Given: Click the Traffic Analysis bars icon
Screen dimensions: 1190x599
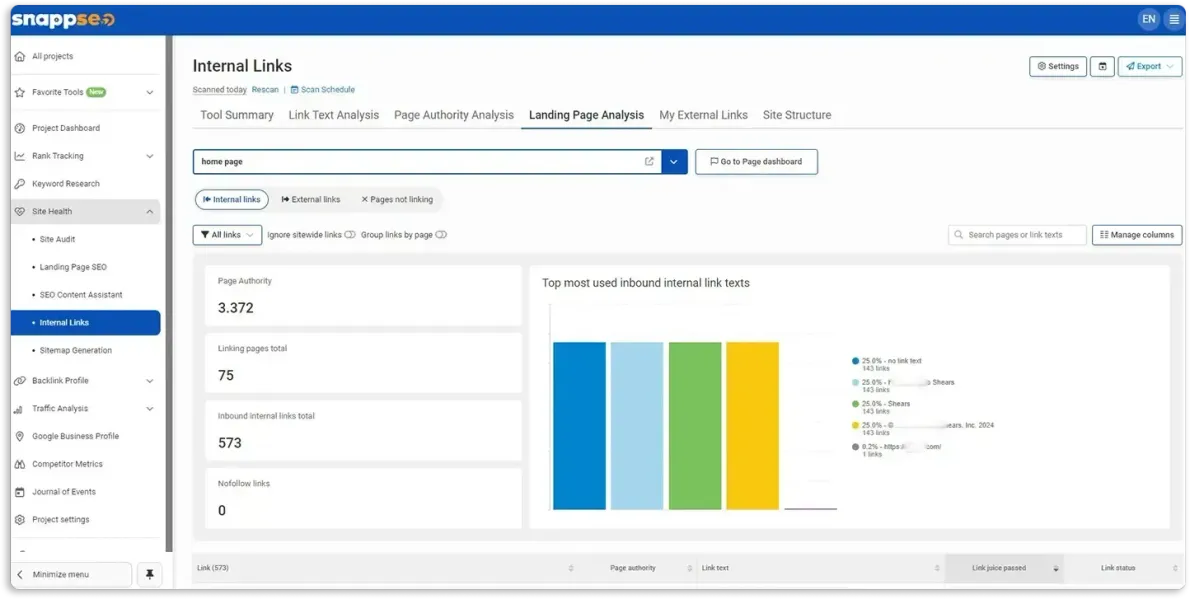Looking at the screenshot, I should point(18,409).
